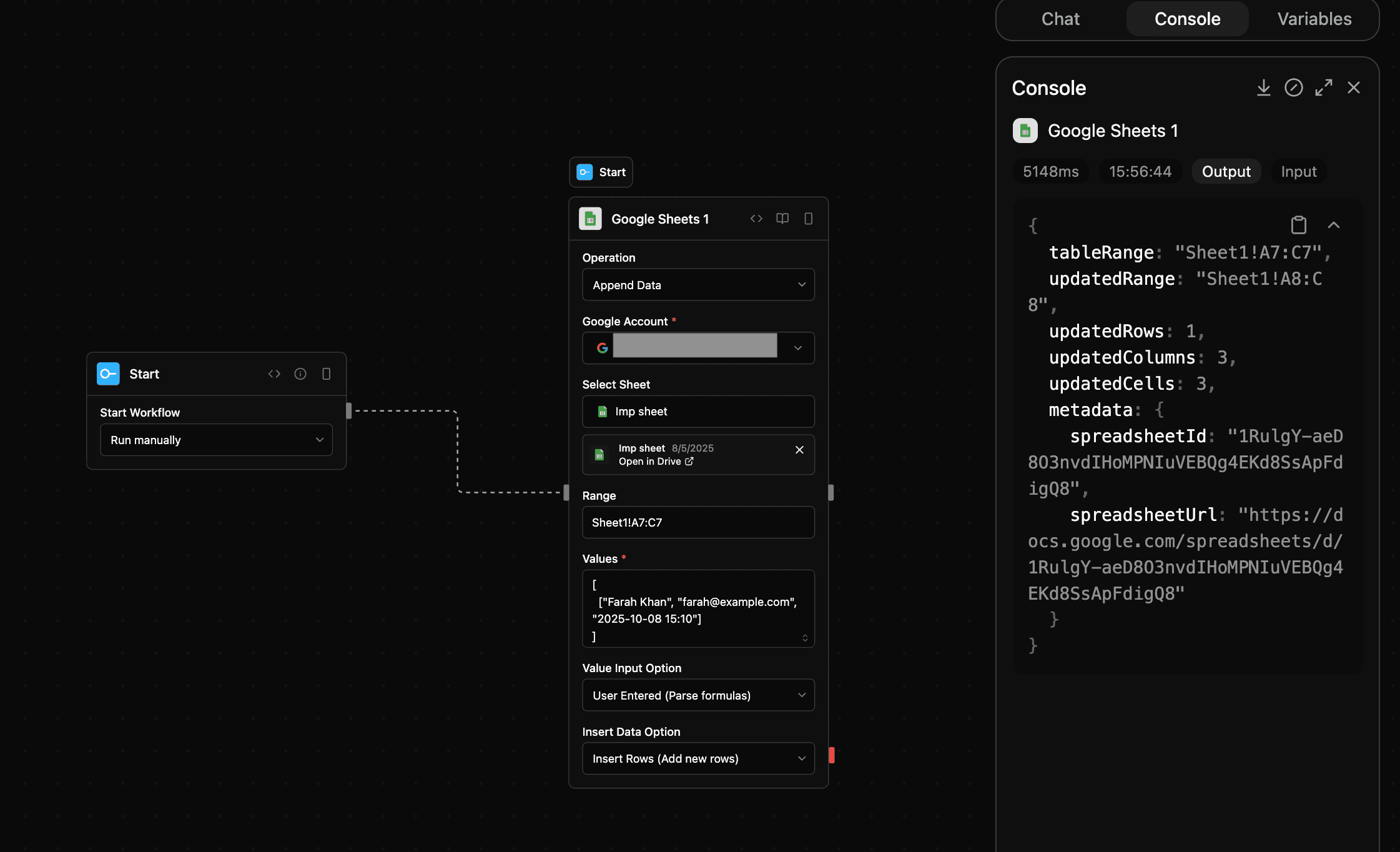Click the Google Sheets icon in the console header

pos(1025,131)
